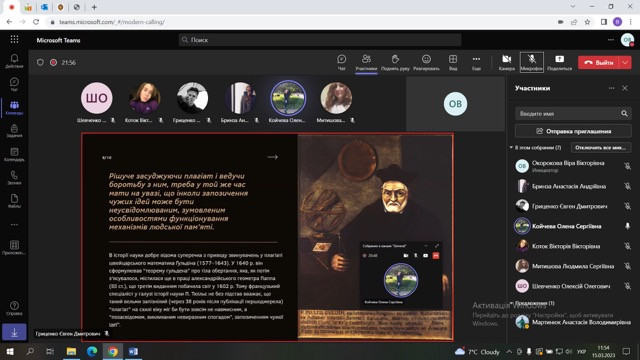The height and width of the screenshot is (360, 640).
Task: Toggle the camera on
Action: [507, 62]
